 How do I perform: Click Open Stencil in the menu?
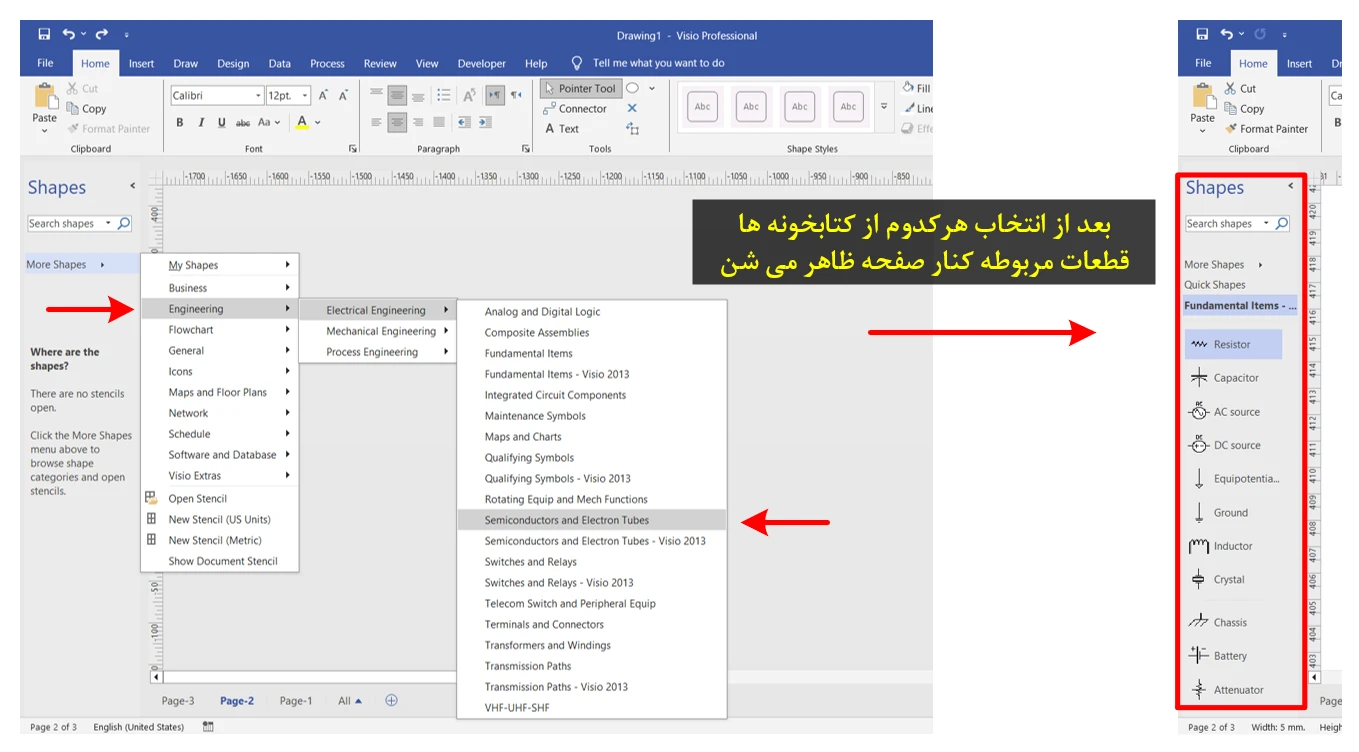click(197, 499)
